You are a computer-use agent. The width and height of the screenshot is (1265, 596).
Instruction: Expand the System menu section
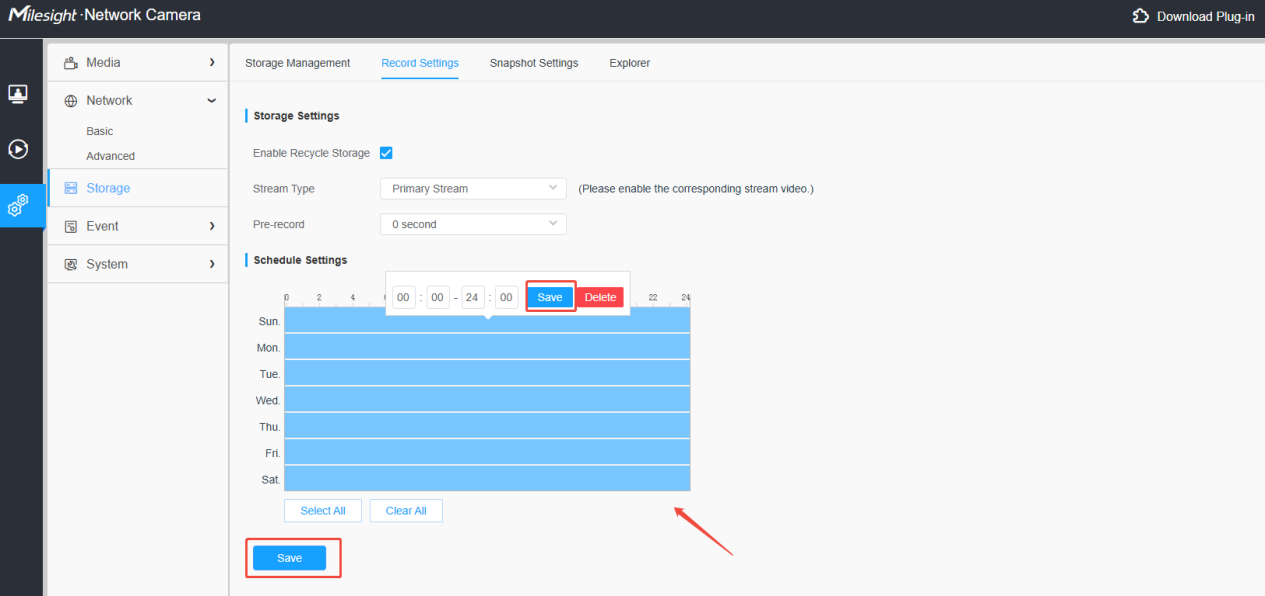138,264
